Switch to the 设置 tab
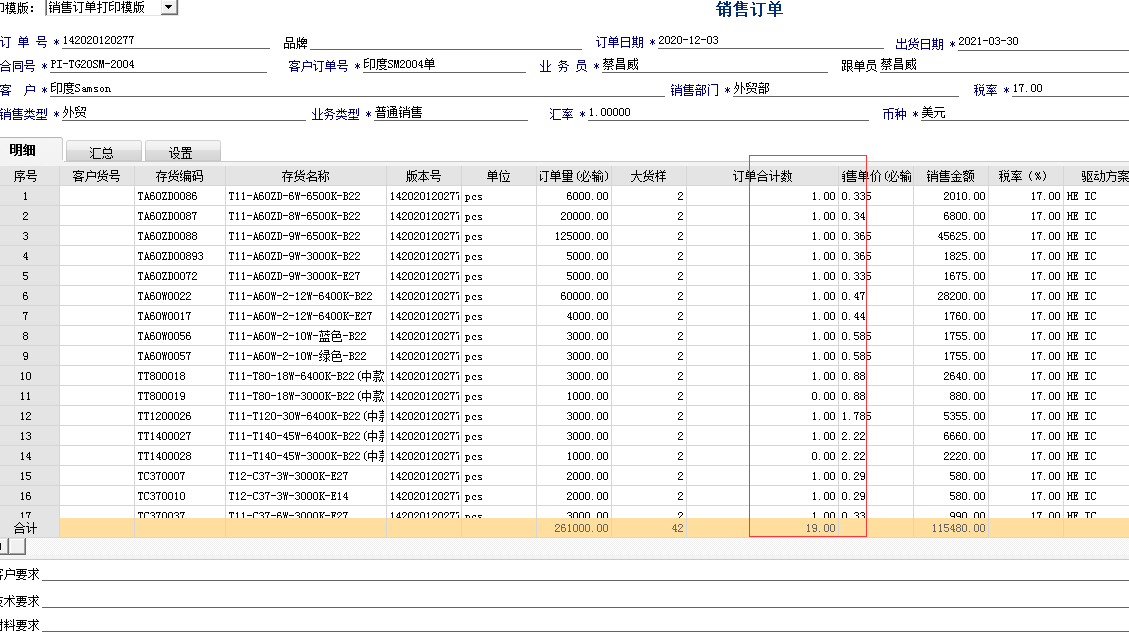Image resolution: width=1129 pixels, height=636 pixels. 181,152
